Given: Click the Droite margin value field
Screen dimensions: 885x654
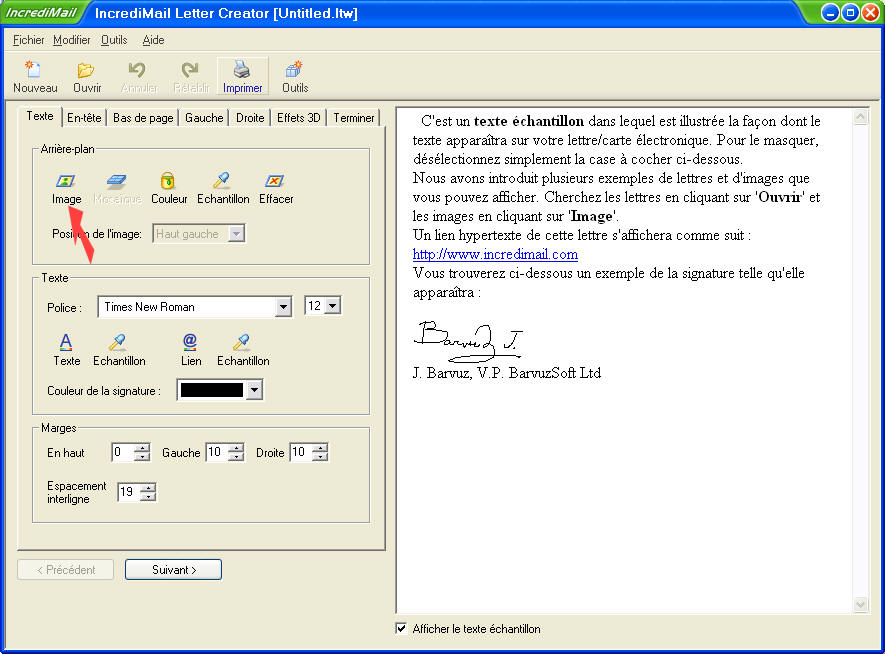Looking at the screenshot, I should [x=301, y=453].
